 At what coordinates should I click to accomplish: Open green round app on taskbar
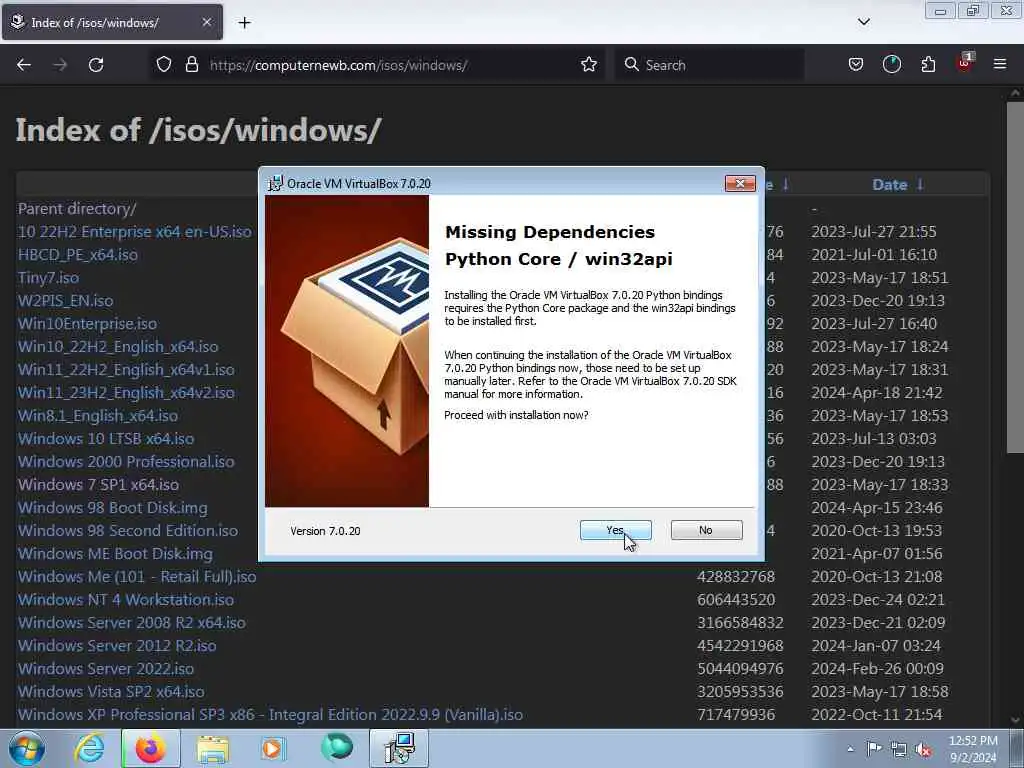337,748
